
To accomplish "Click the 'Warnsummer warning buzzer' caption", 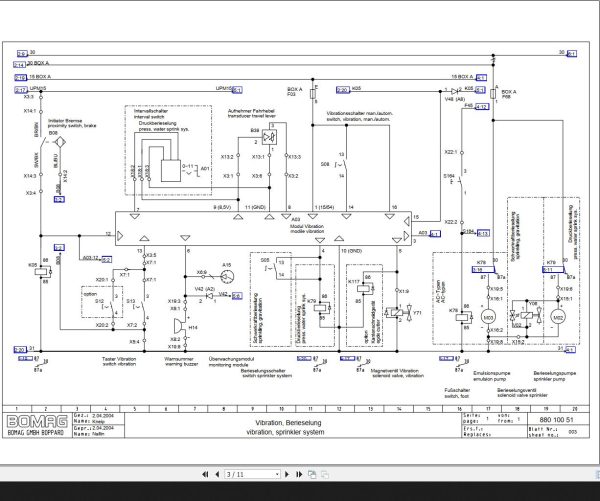I will click(181, 362).
